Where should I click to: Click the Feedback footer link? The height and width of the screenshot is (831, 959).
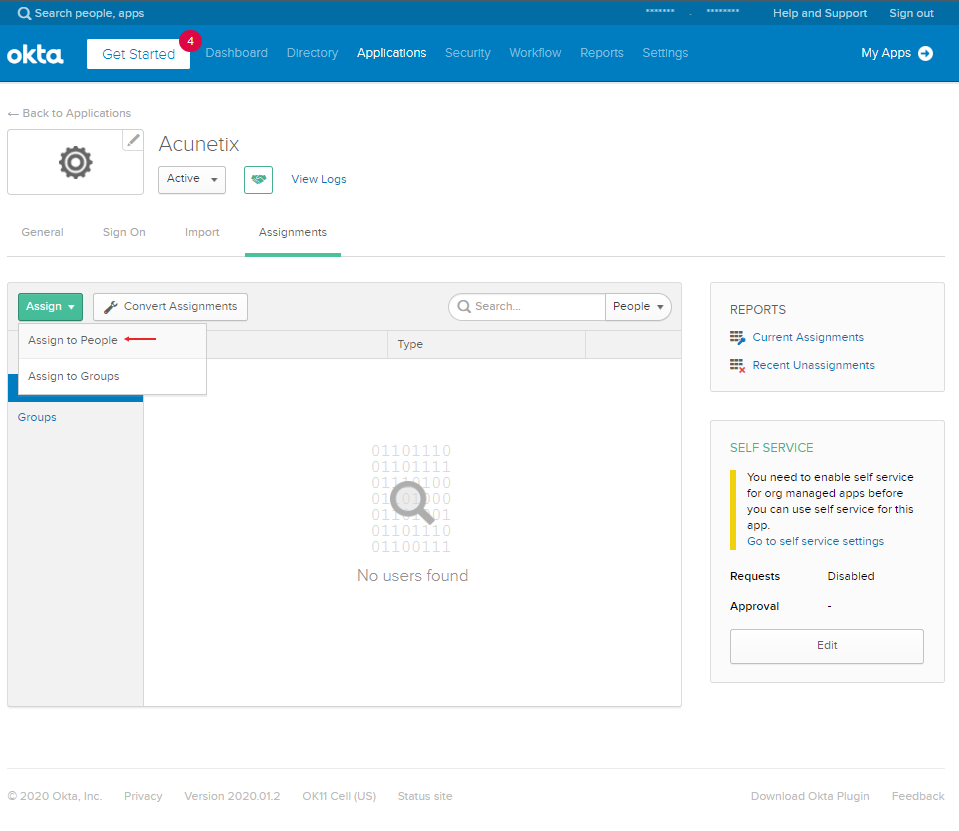pos(917,796)
